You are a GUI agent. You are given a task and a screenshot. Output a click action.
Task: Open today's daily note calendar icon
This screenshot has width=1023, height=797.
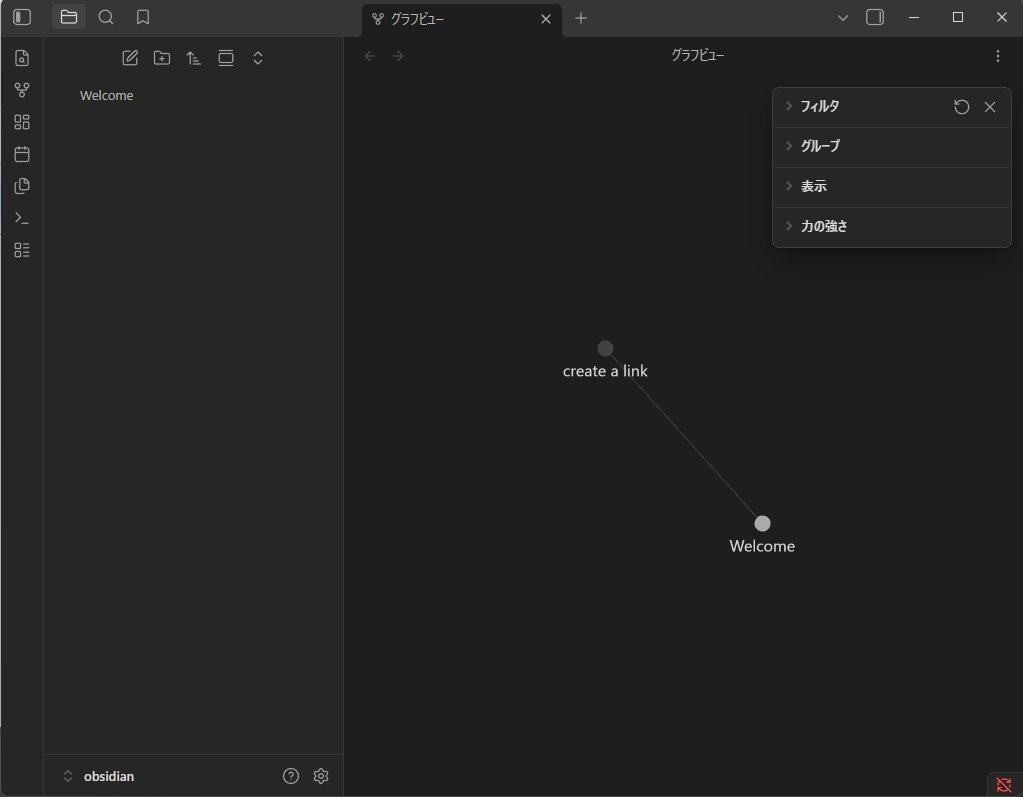pyautogui.click(x=22, y=154)
